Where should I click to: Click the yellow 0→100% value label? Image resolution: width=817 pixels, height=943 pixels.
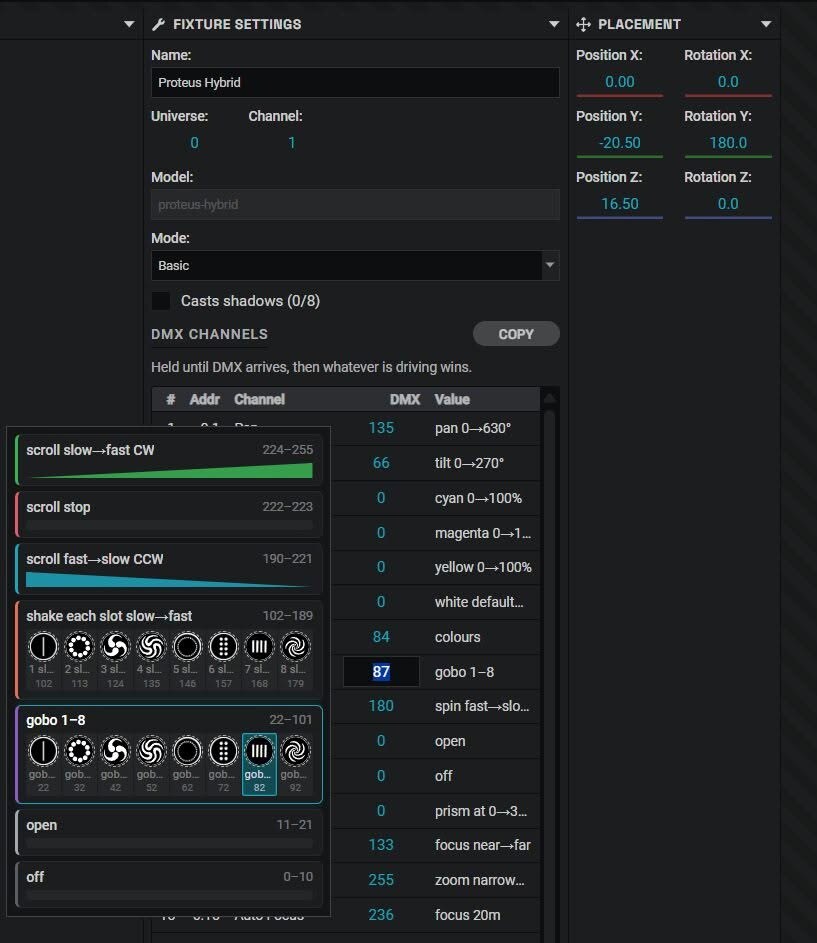pyautogui.click(x=483, y=567)
